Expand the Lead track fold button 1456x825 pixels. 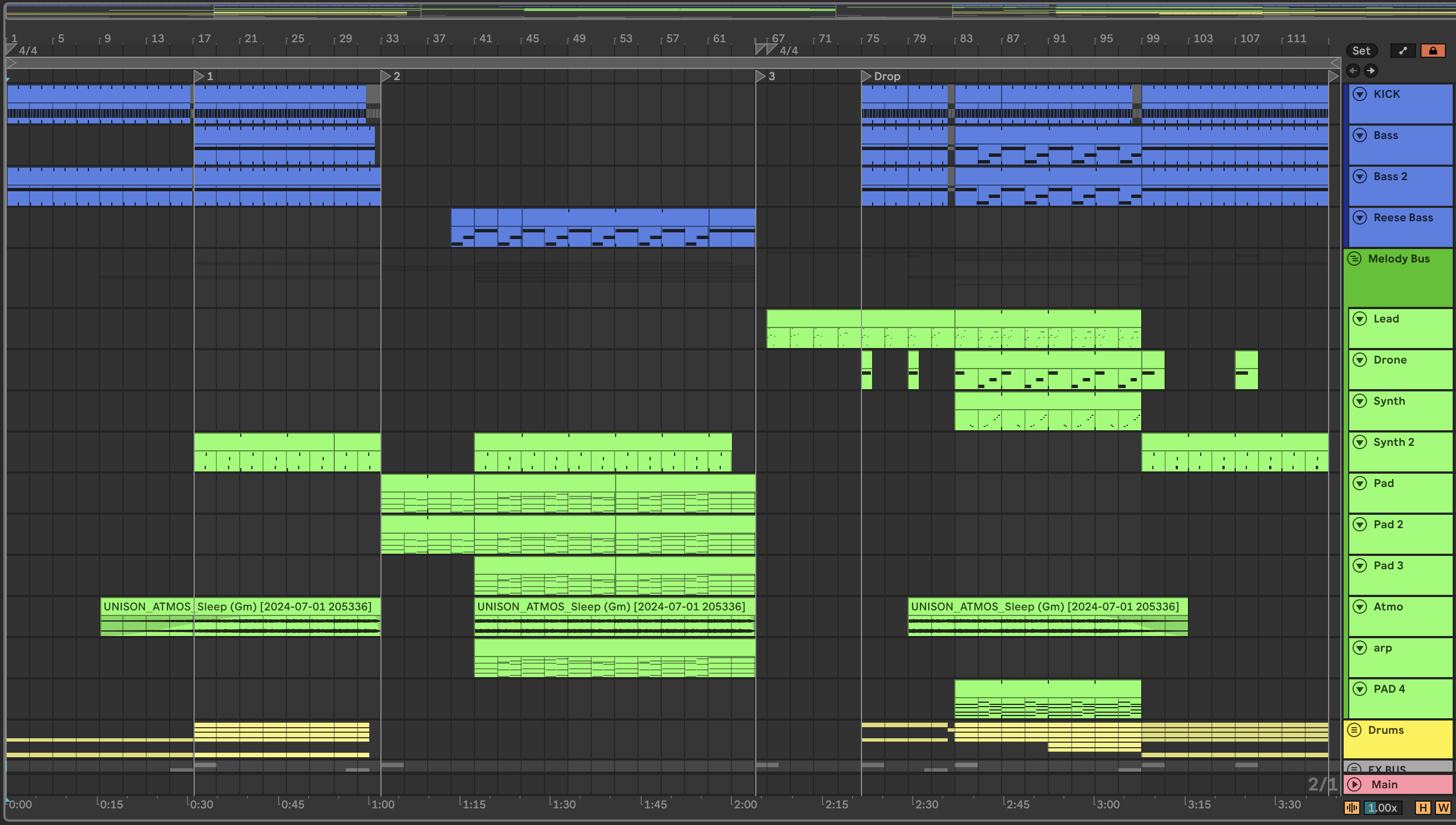[x=1360, y=319]
